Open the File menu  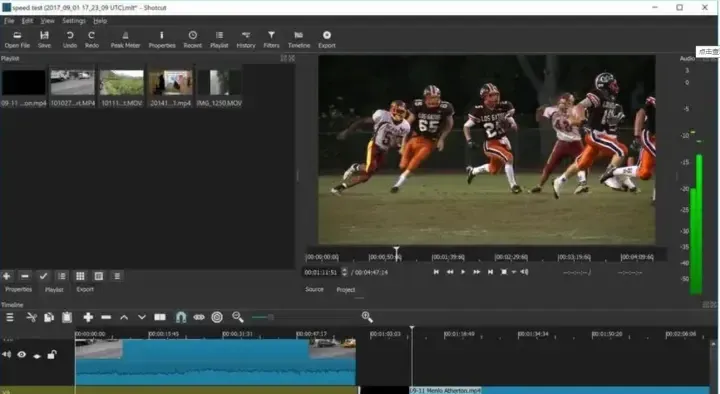pos(9,21)
